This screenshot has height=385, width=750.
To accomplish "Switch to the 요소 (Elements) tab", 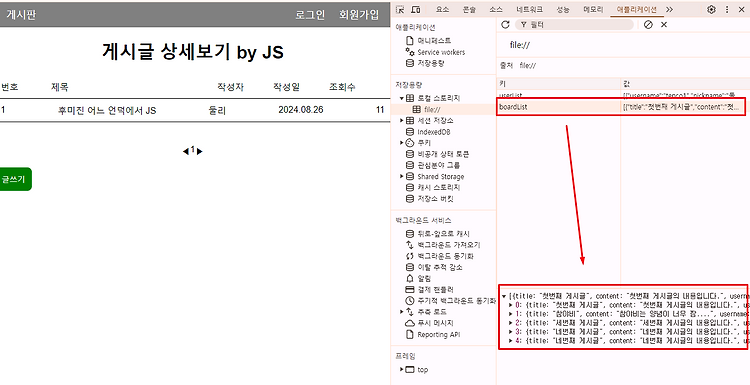I will 442,10.
